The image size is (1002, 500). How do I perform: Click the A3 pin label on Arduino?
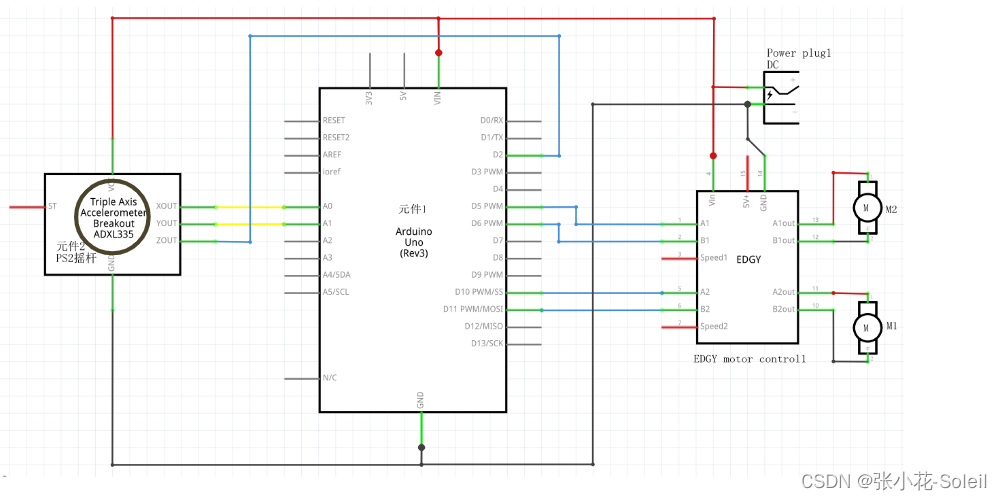328,258
